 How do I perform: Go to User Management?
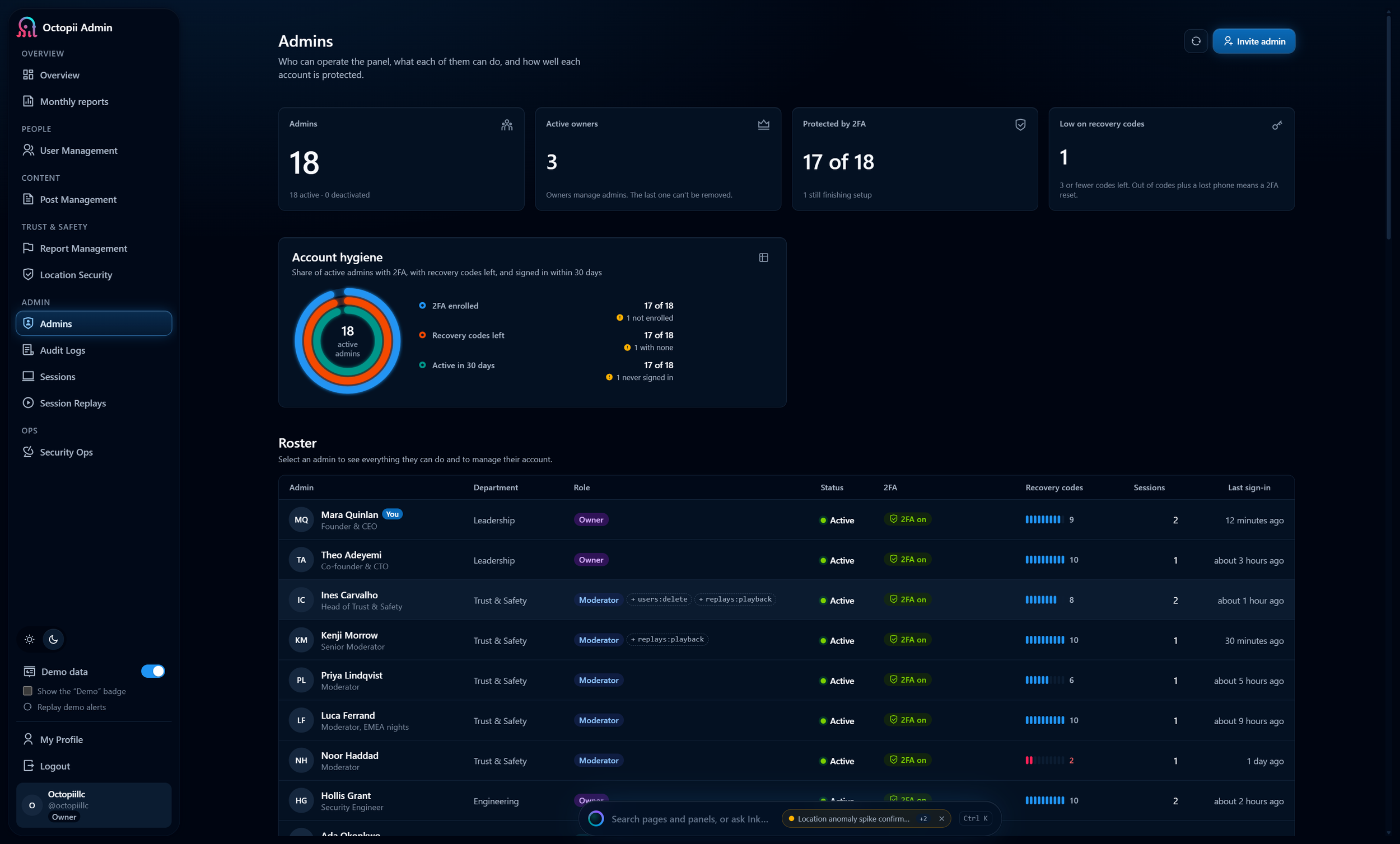pyautogui.click(x=94, y=150)
